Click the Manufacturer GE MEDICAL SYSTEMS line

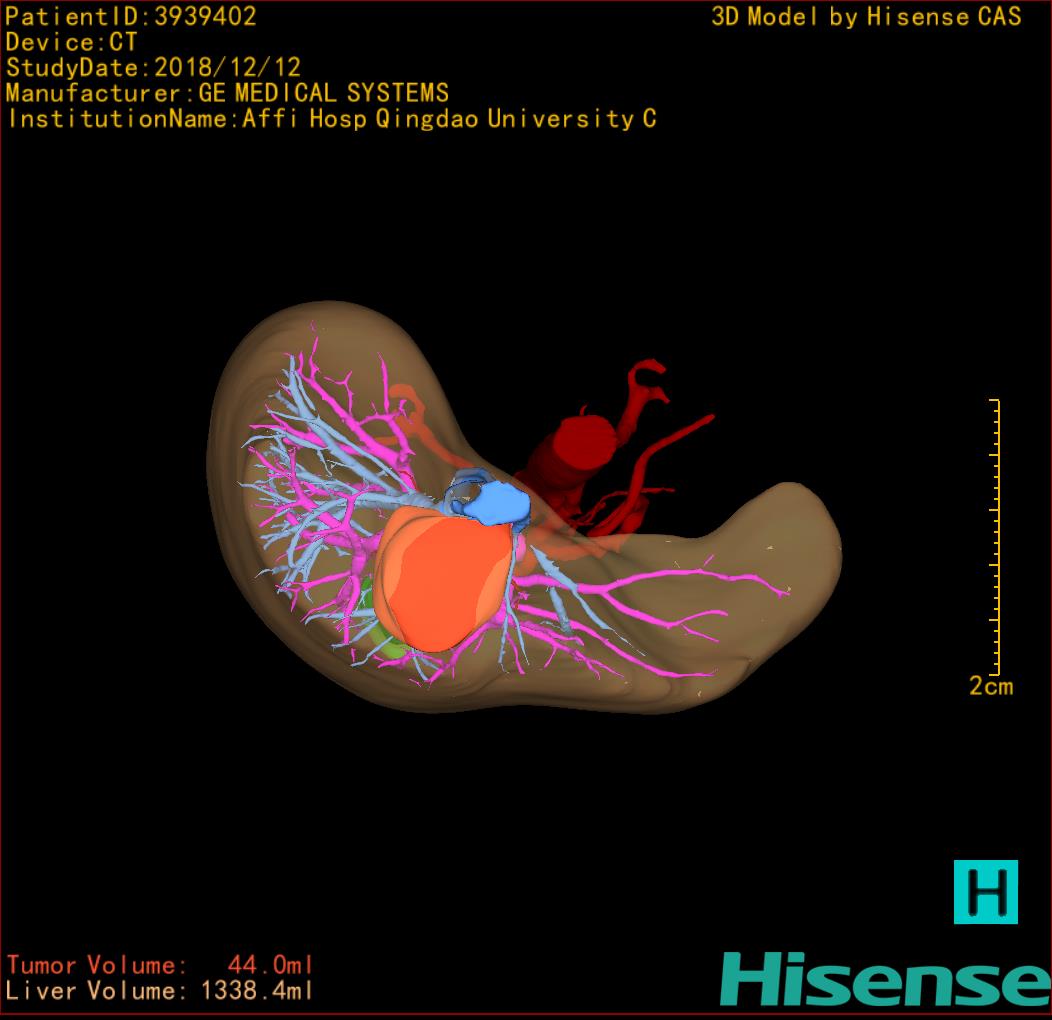pyautogui.click(x=227, y=93)
